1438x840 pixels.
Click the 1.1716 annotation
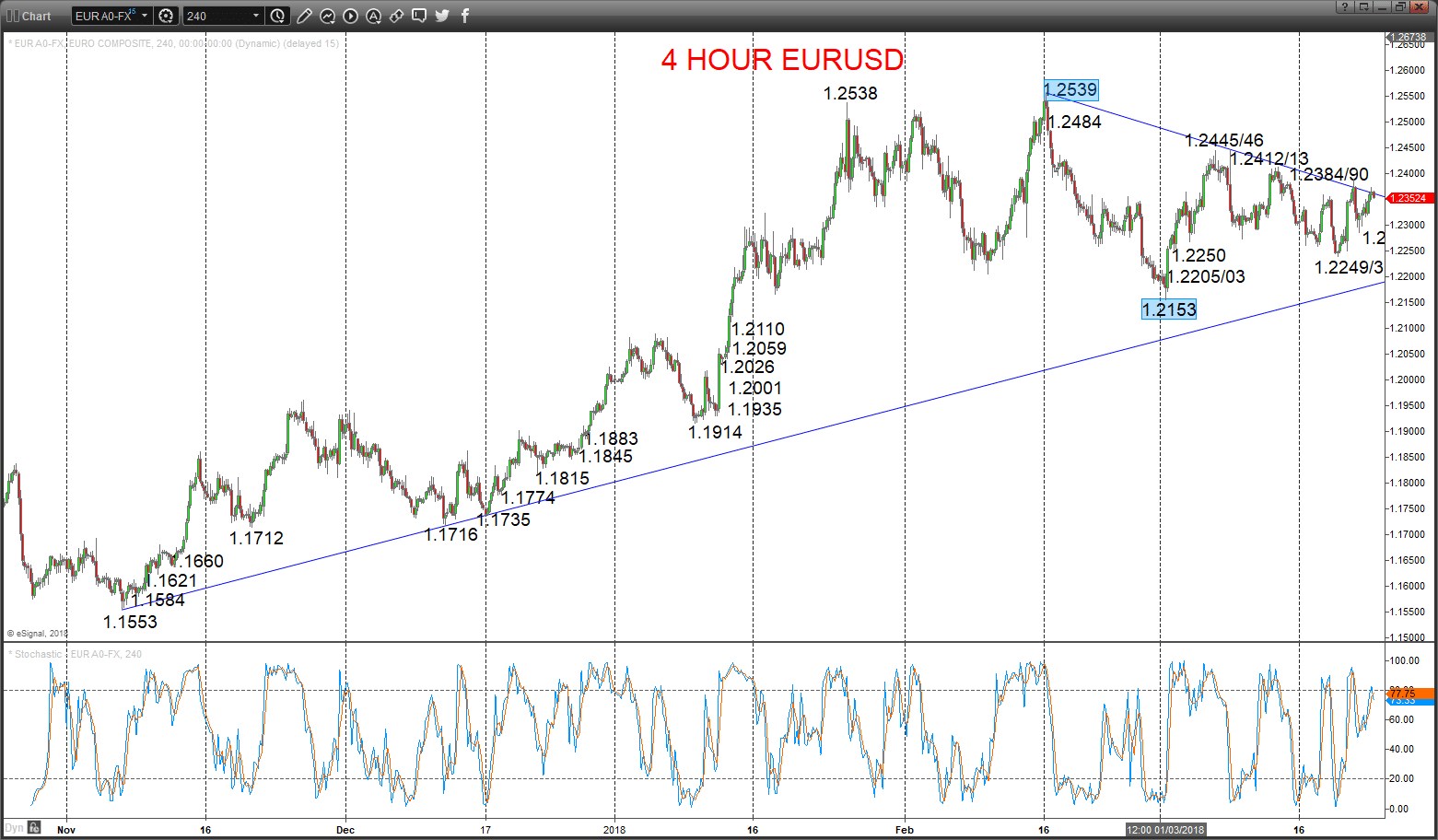451,534
